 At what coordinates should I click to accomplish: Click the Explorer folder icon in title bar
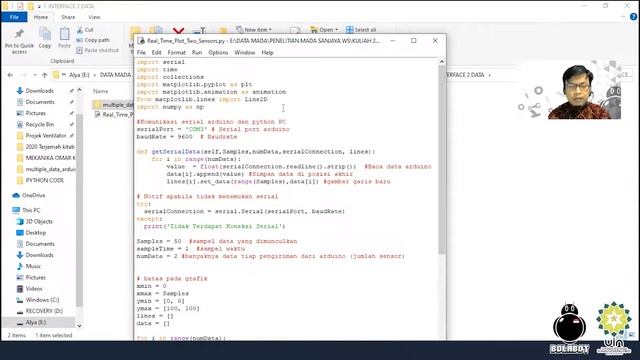5,6
